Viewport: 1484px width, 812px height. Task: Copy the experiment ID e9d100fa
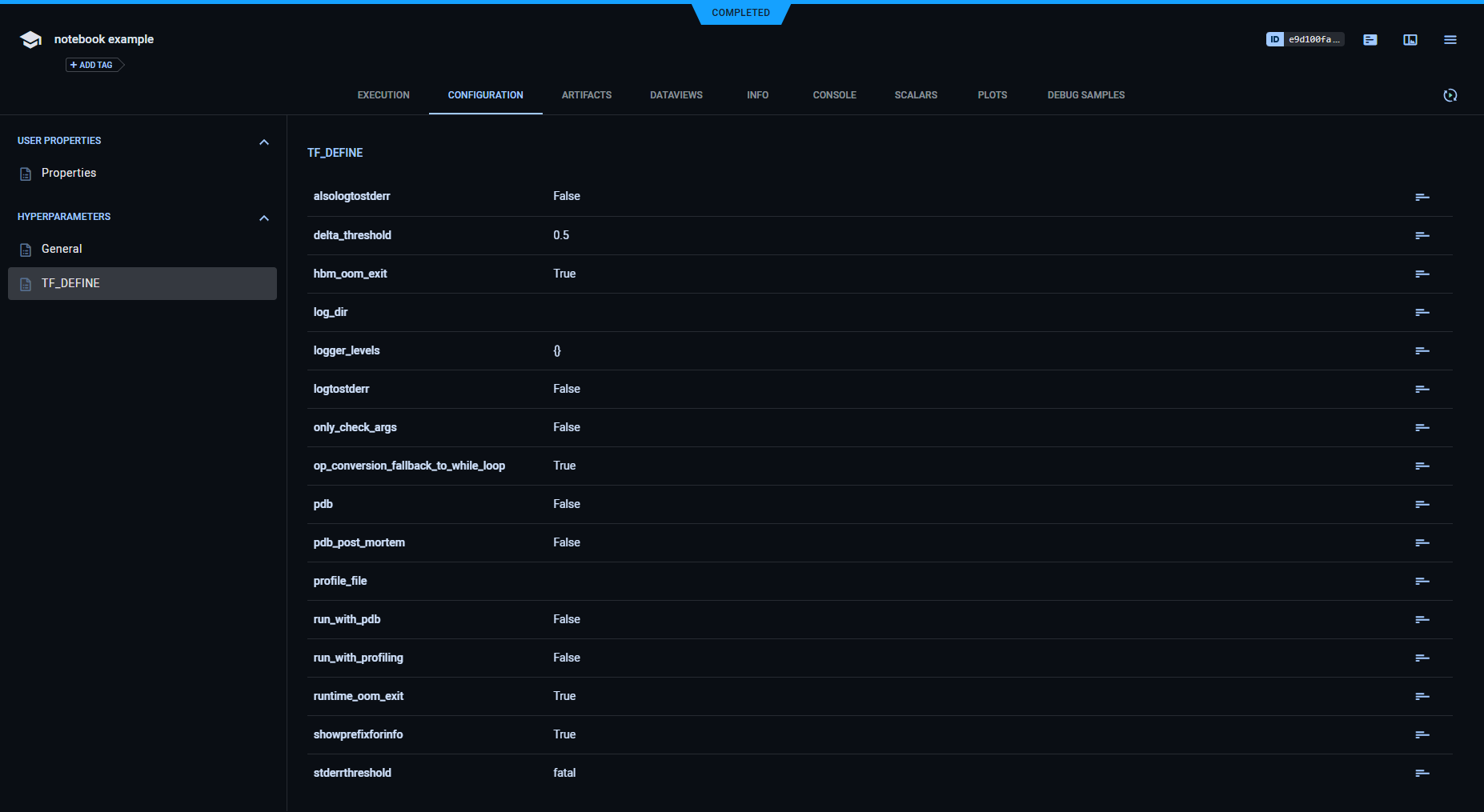tap(1305, 39)
